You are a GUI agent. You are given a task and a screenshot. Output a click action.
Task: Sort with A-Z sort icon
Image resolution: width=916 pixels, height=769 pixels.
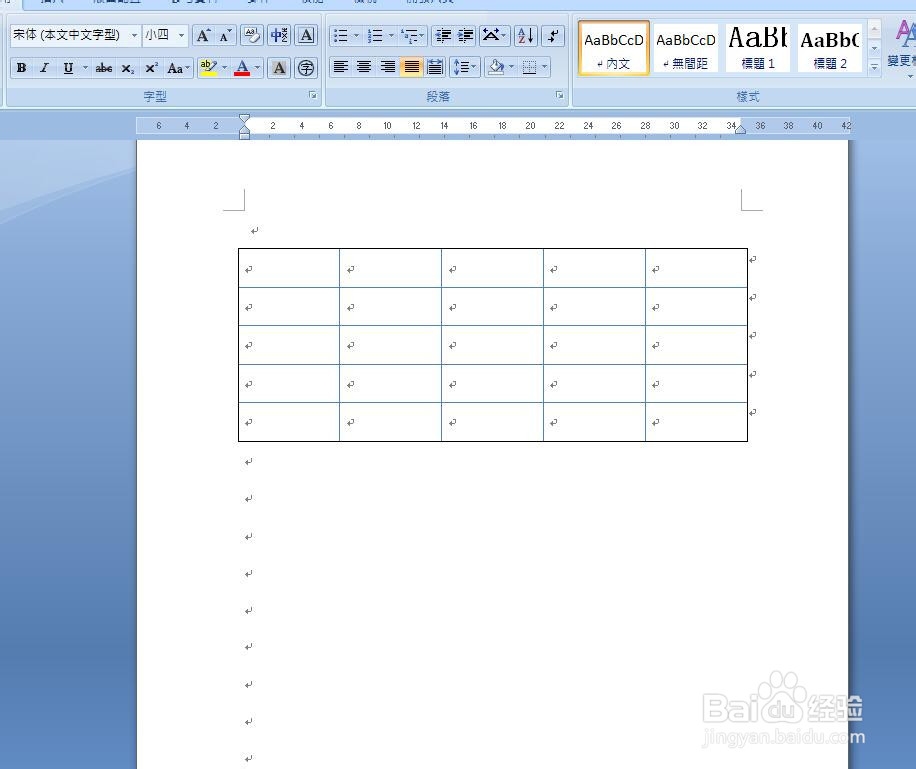(526, 36)
